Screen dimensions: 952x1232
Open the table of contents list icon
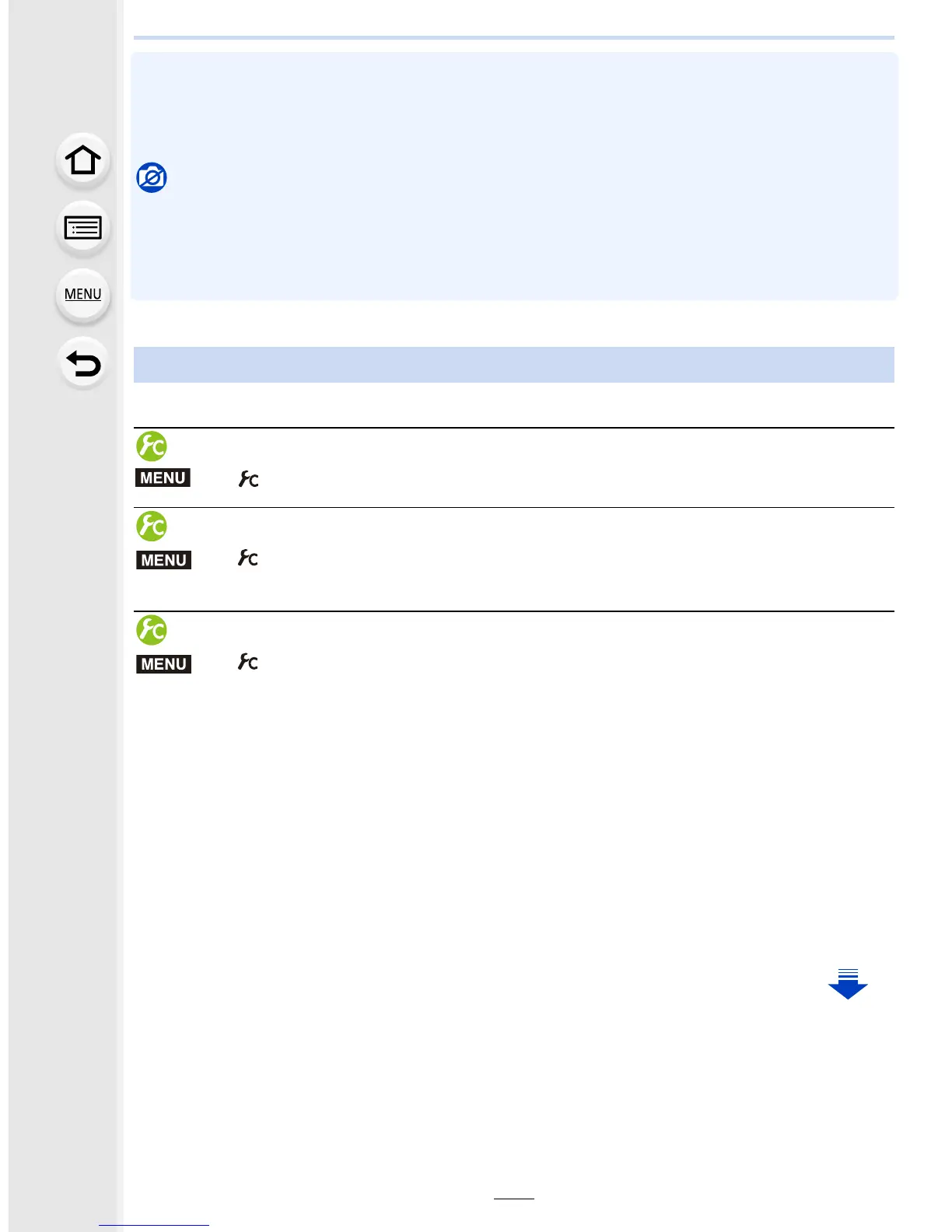point(83,228)
